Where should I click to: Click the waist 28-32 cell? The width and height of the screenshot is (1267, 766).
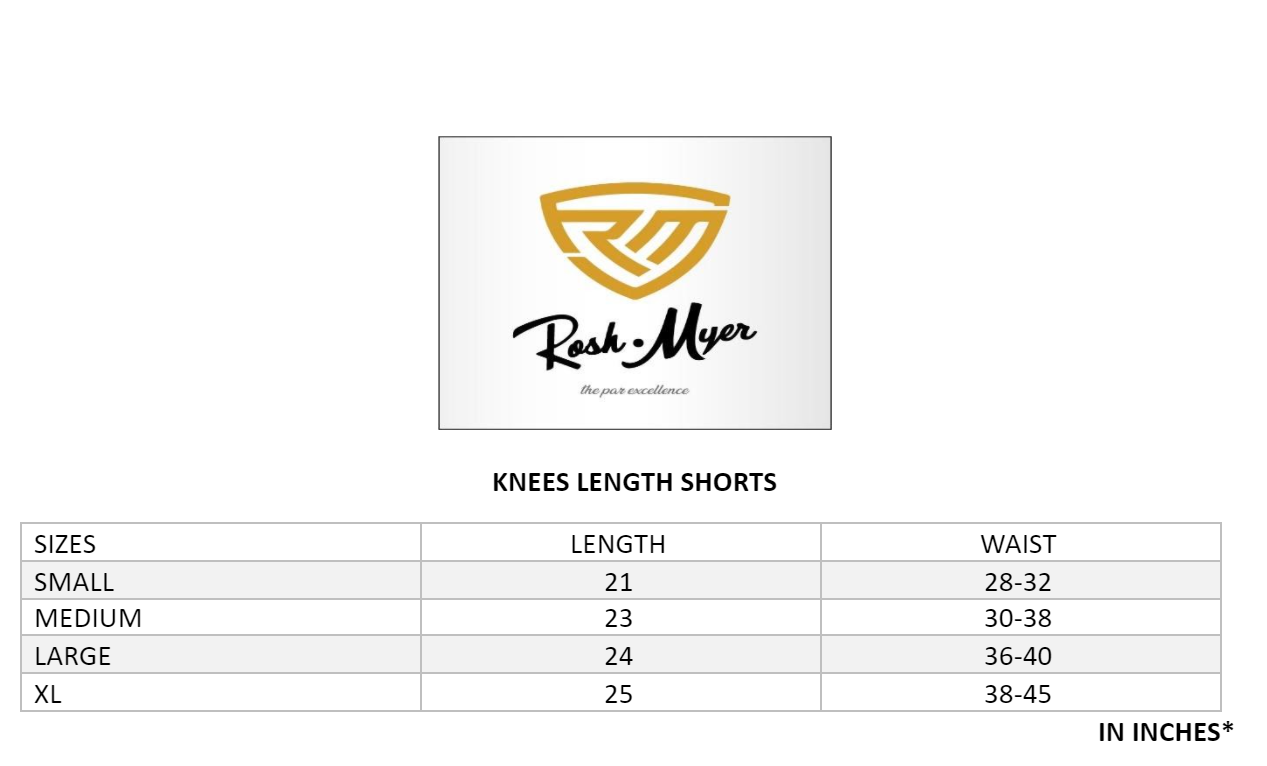pos(1020,581)
